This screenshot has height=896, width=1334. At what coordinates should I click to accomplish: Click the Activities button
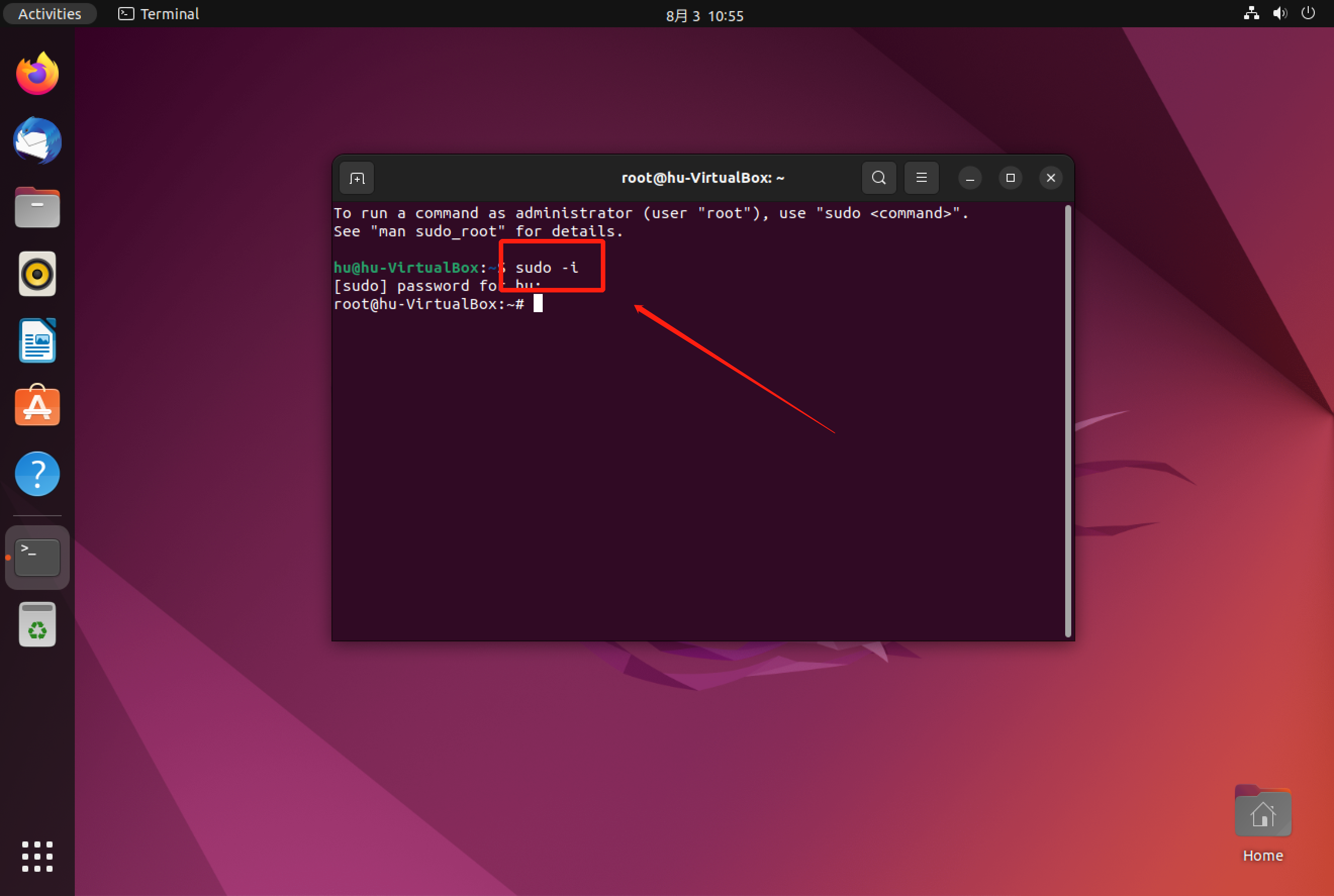click(x=50, y=14)
